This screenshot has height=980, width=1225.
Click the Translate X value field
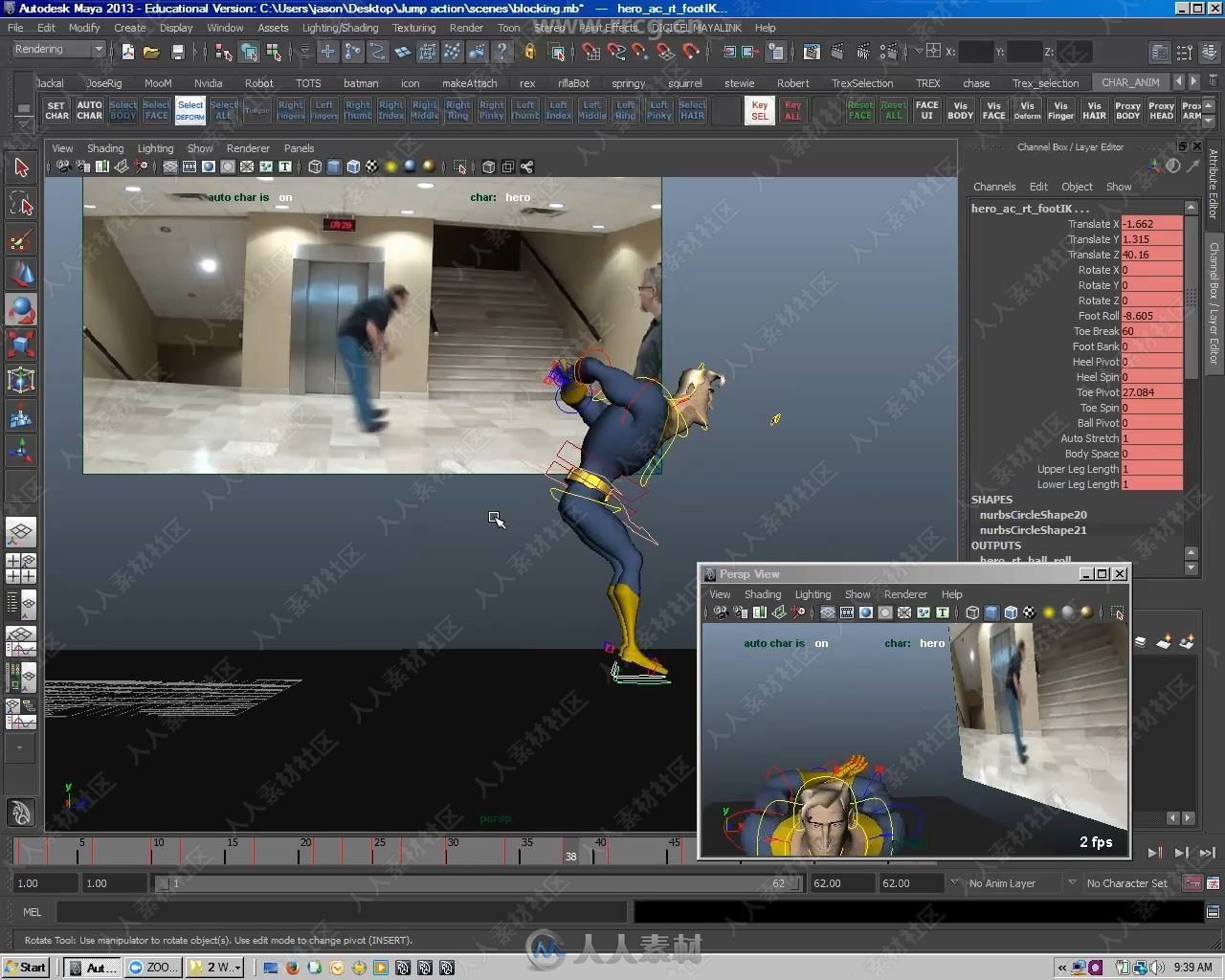coord(1151,224)
